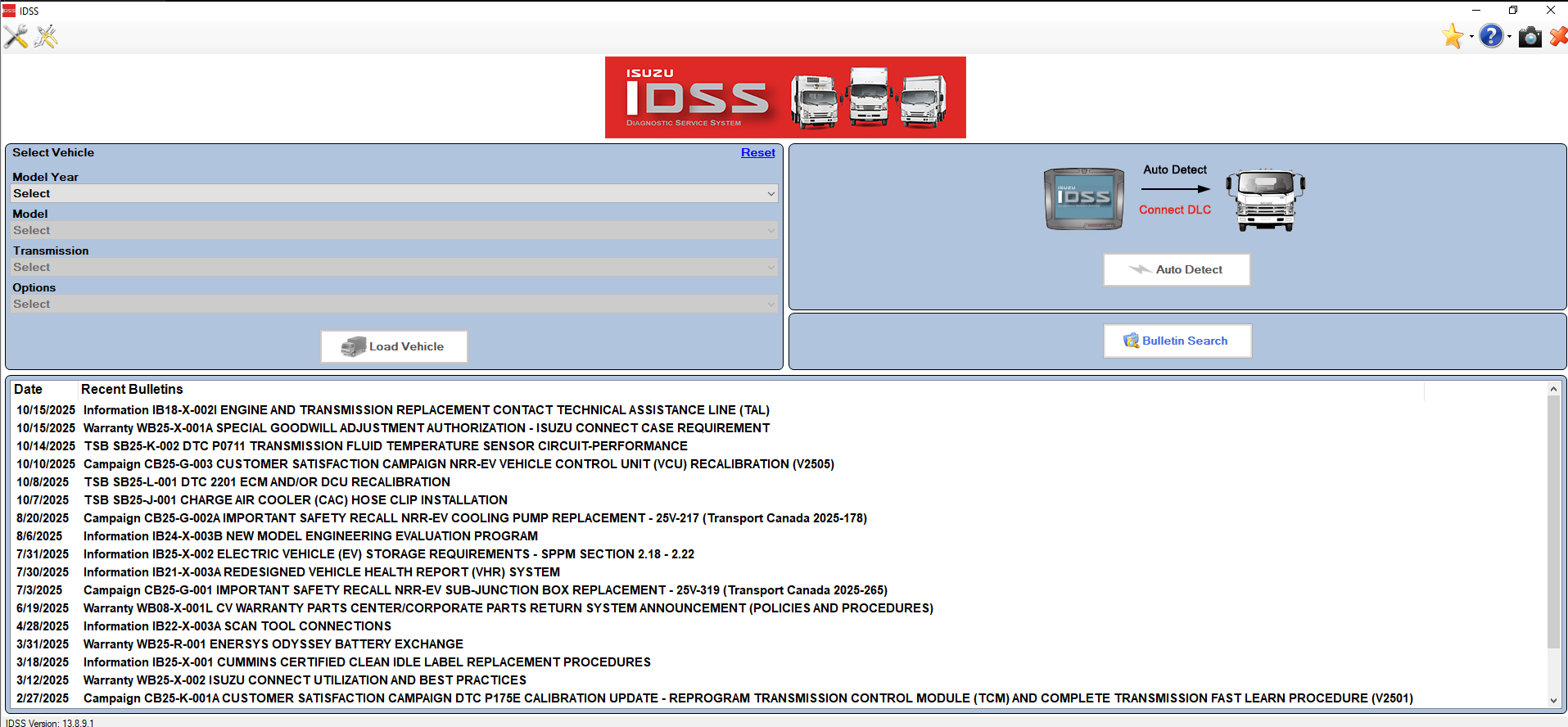Screen dimensions: 1568x727
Task: Click the IDSS app icon in title bar
Action: pyautogui.click(x=9, y=11)
